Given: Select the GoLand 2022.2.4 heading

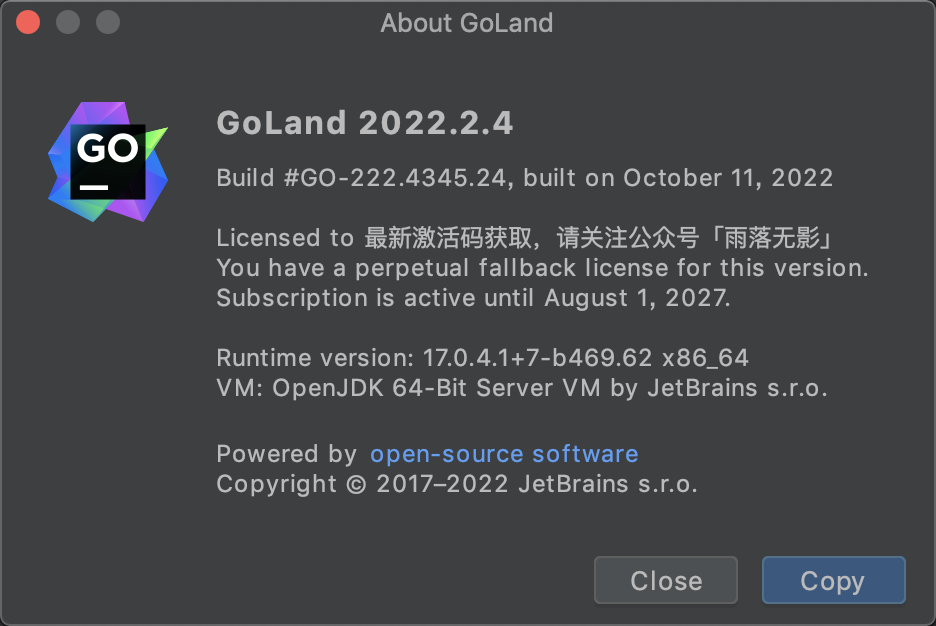Looking at the screenshot, I should coord(365,123).
